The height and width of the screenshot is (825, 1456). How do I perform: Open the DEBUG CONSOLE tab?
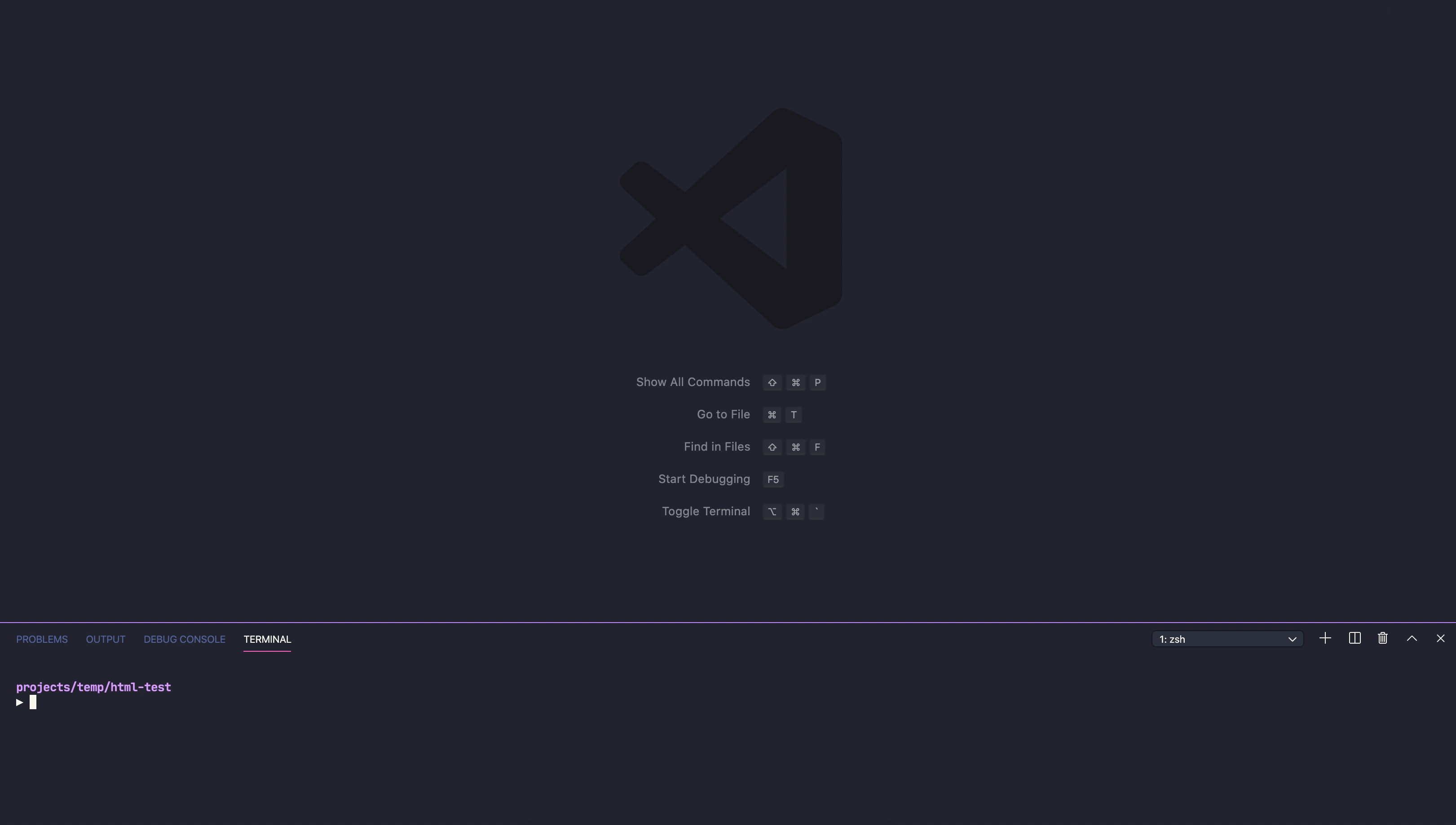click(184, 639)
